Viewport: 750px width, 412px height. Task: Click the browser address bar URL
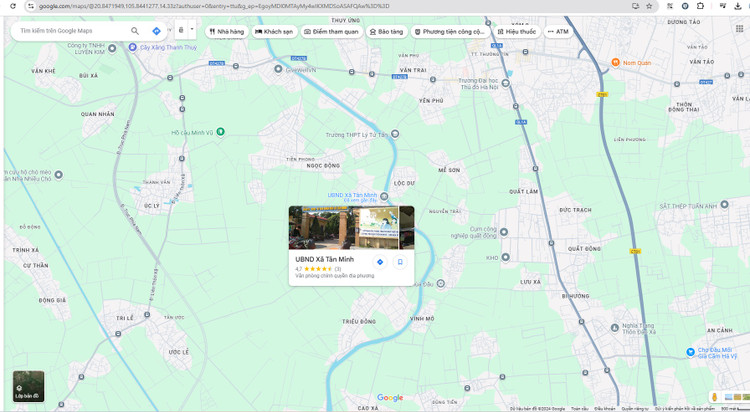[214, 6]
